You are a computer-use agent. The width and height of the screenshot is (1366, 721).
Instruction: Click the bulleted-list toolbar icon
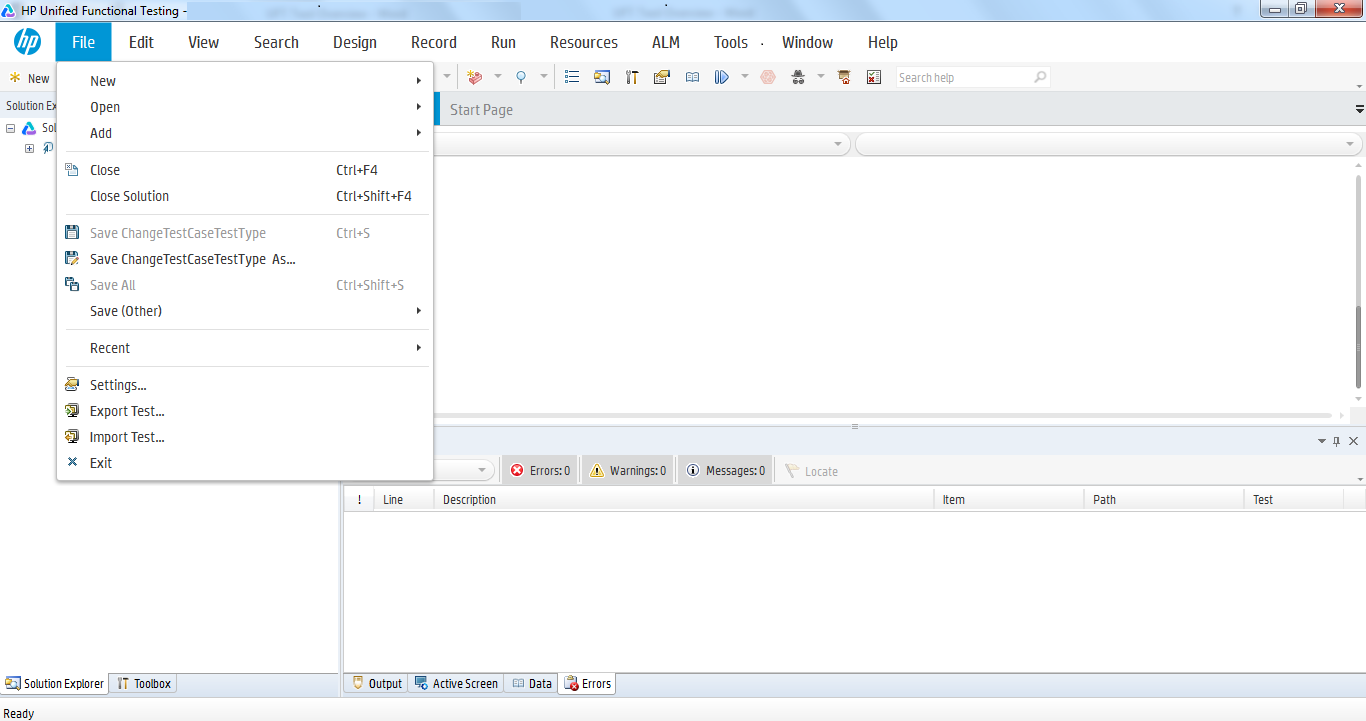coord(572,76)
